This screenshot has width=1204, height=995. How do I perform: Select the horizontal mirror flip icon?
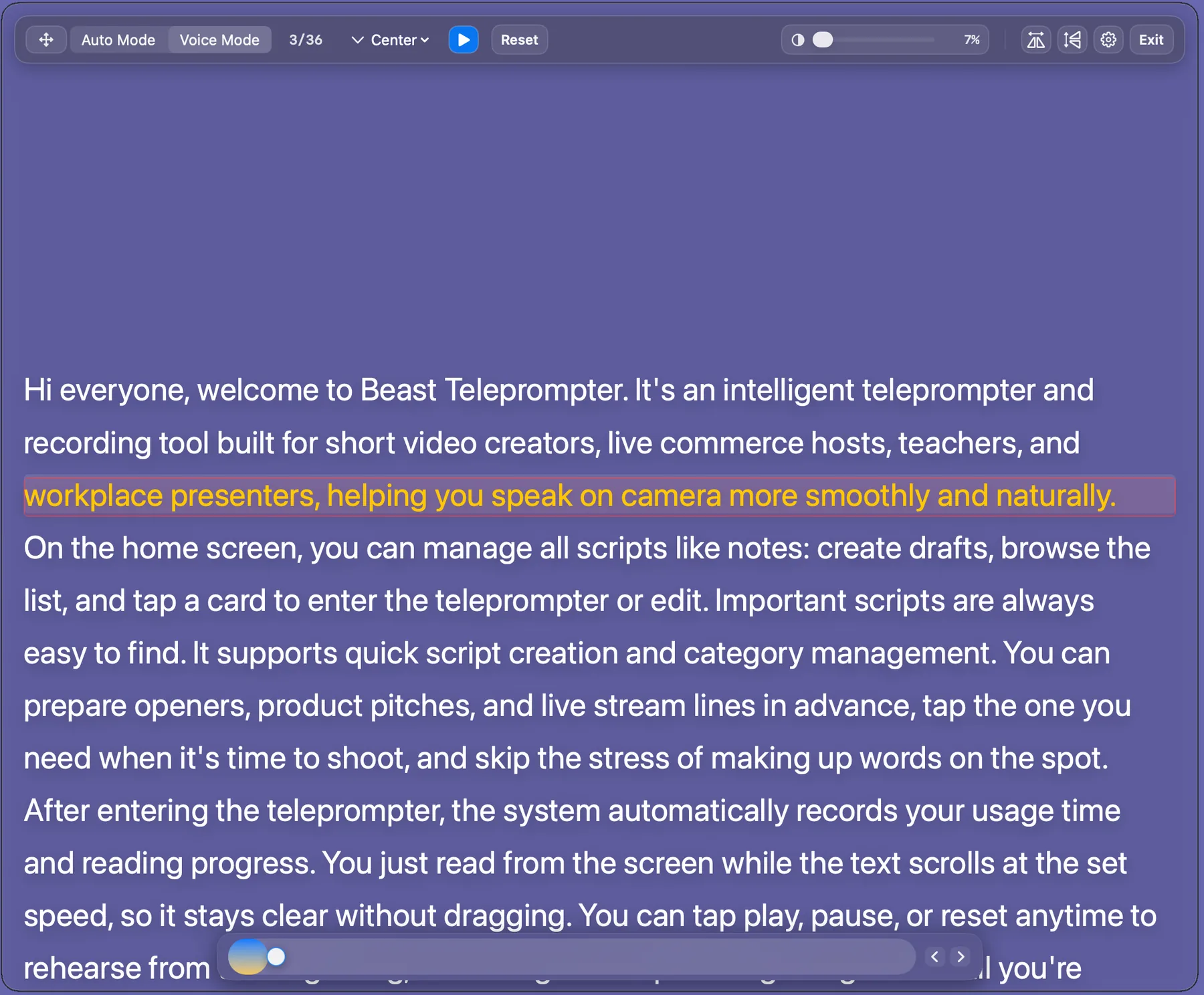click(1036, 39)
